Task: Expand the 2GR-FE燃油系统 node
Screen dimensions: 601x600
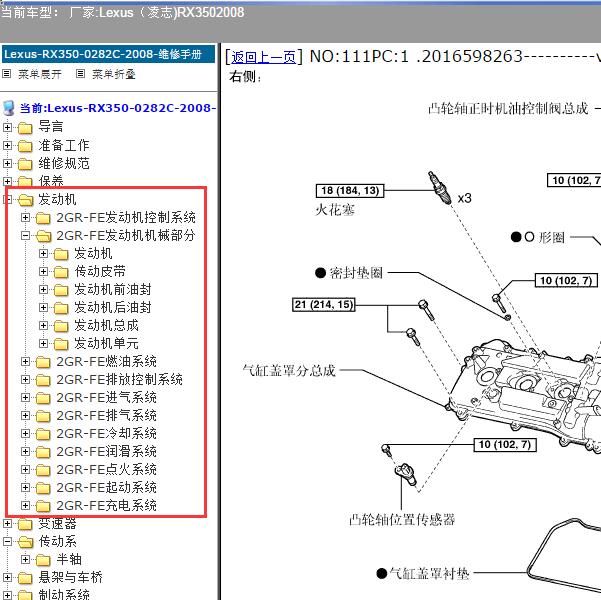Action: [x=25, y=362]
